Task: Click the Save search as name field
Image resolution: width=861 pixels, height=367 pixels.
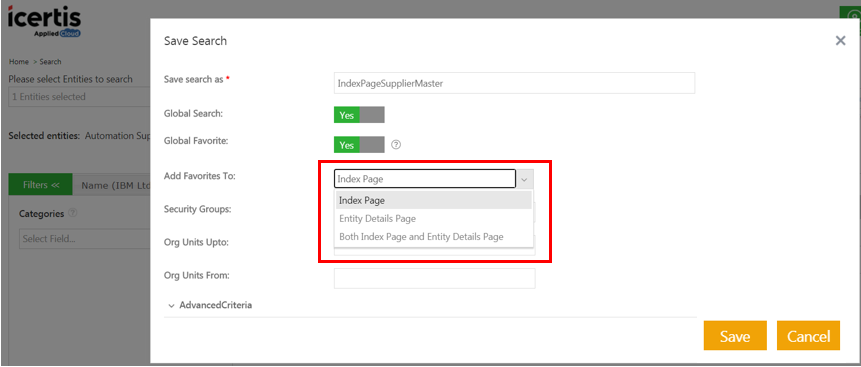Action: pos(515,83)
